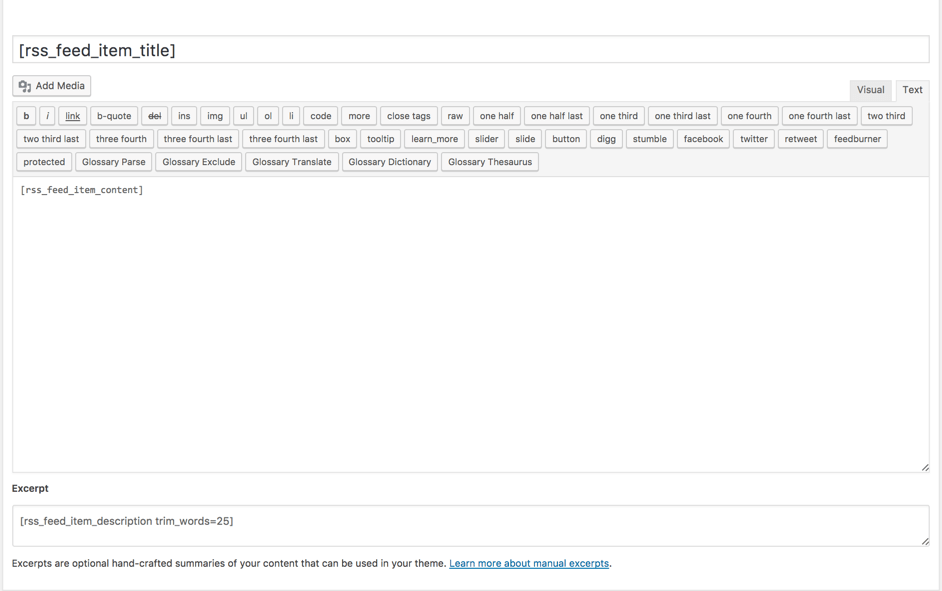Click the post title input field
Image resolution: width=942 pixels, height=591 pixels.
point(470,50)
